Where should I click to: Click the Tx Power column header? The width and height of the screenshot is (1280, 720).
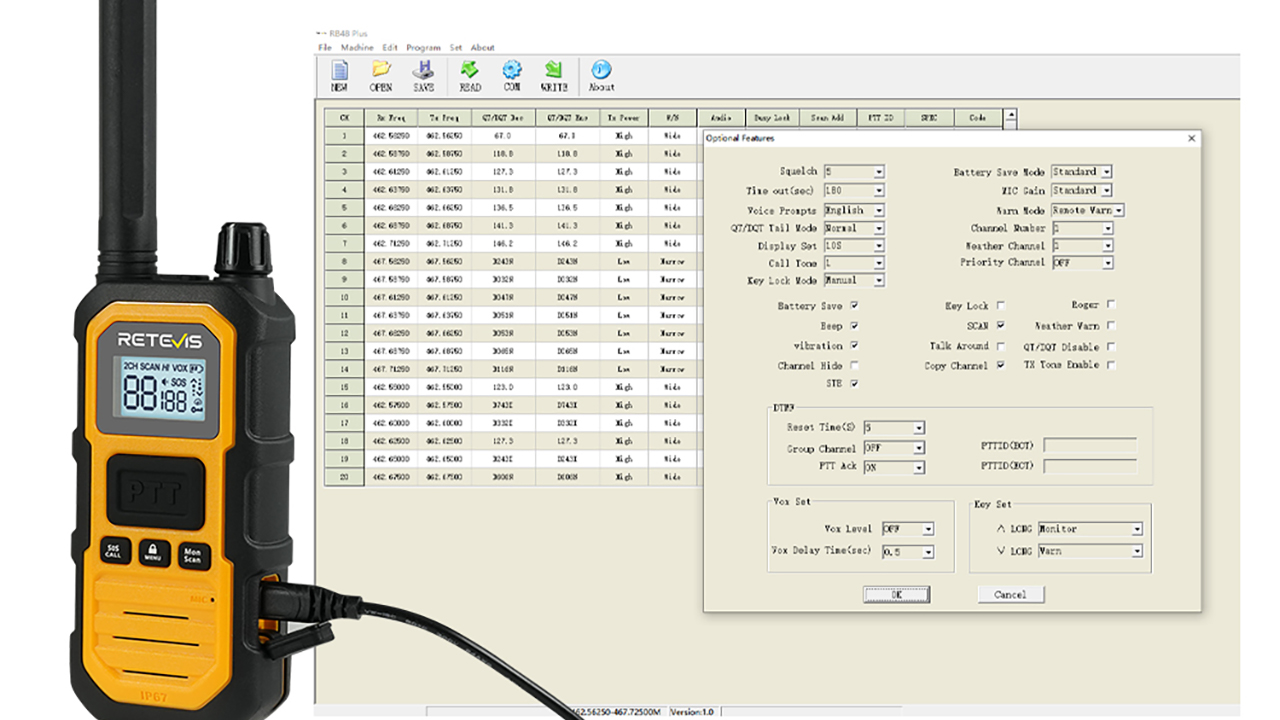click(623, 118)
